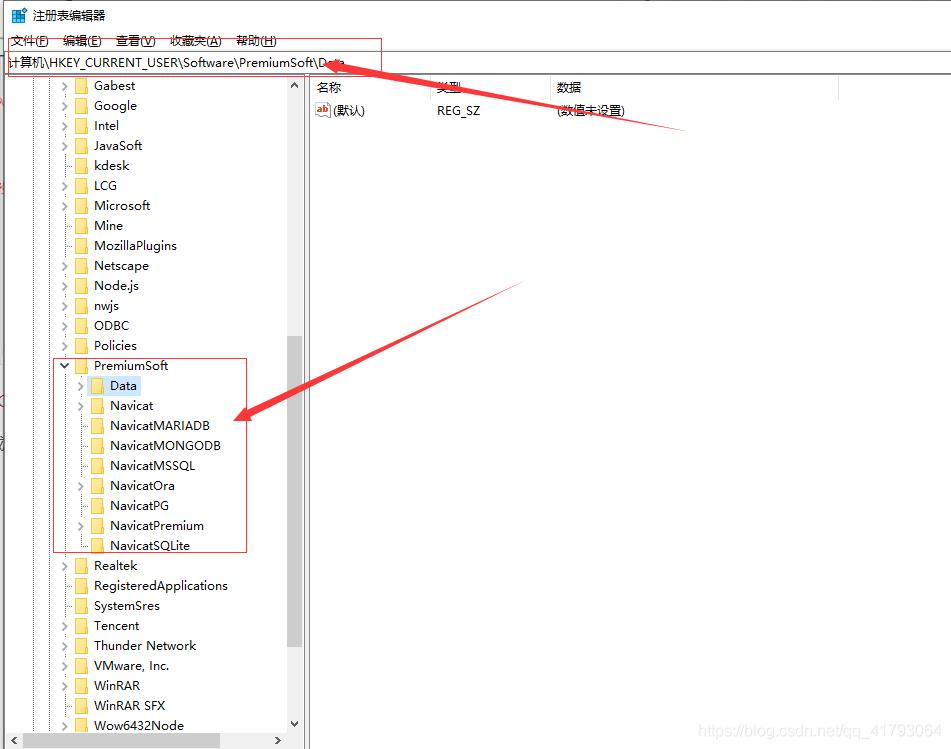
Task: Click the tree scrollbar down arrow
Action: point(294,723)
